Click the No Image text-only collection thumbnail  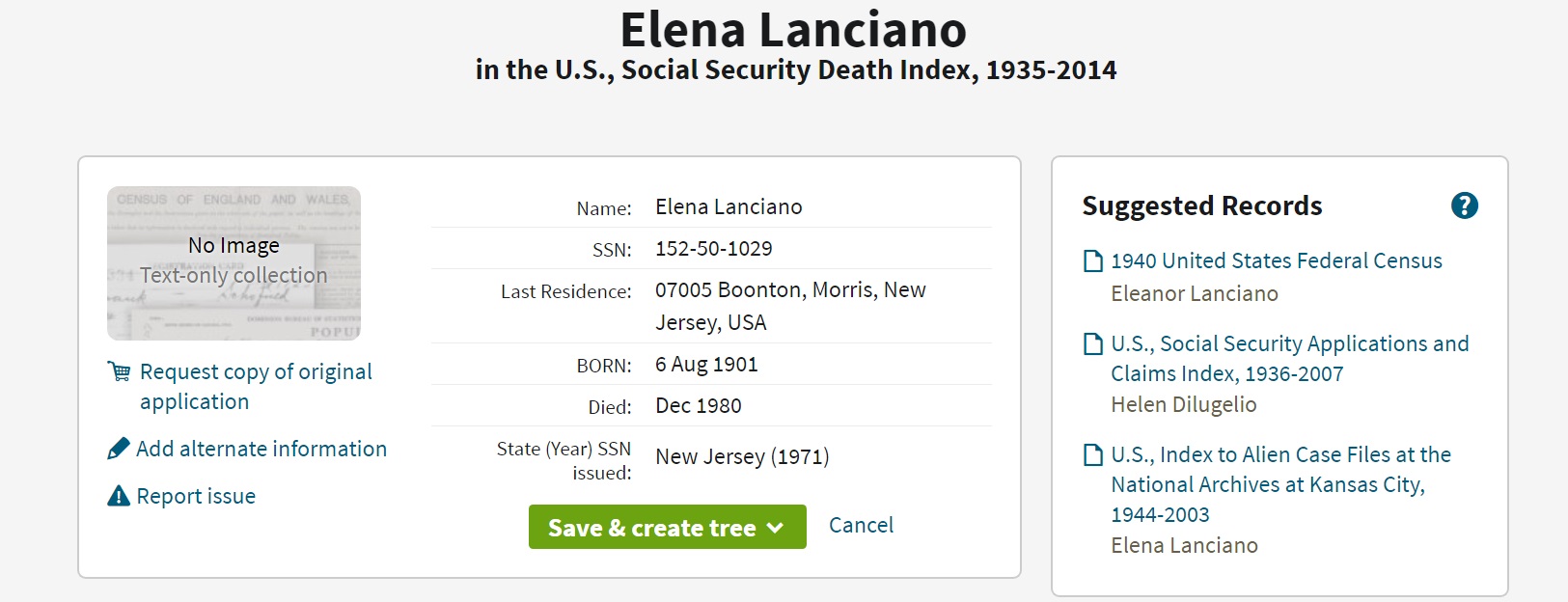(234, 262)
